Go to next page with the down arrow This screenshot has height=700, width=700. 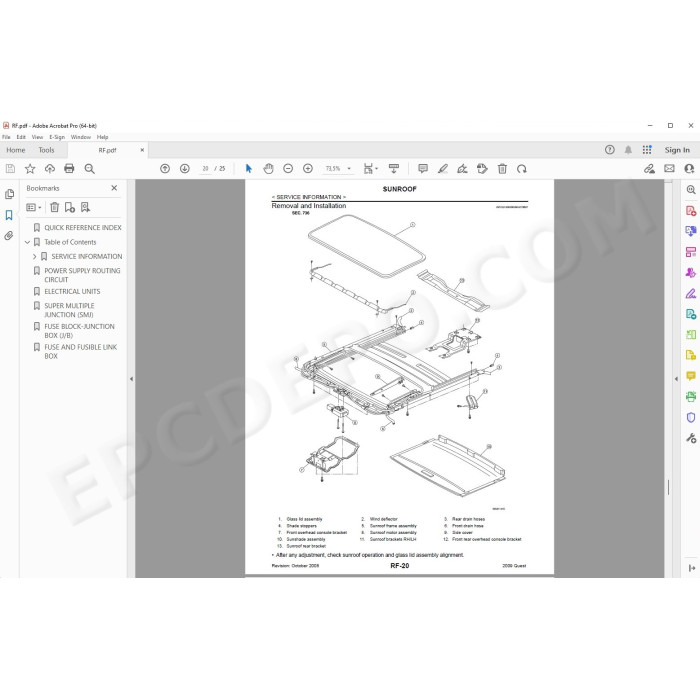click(x=184, y=169)
